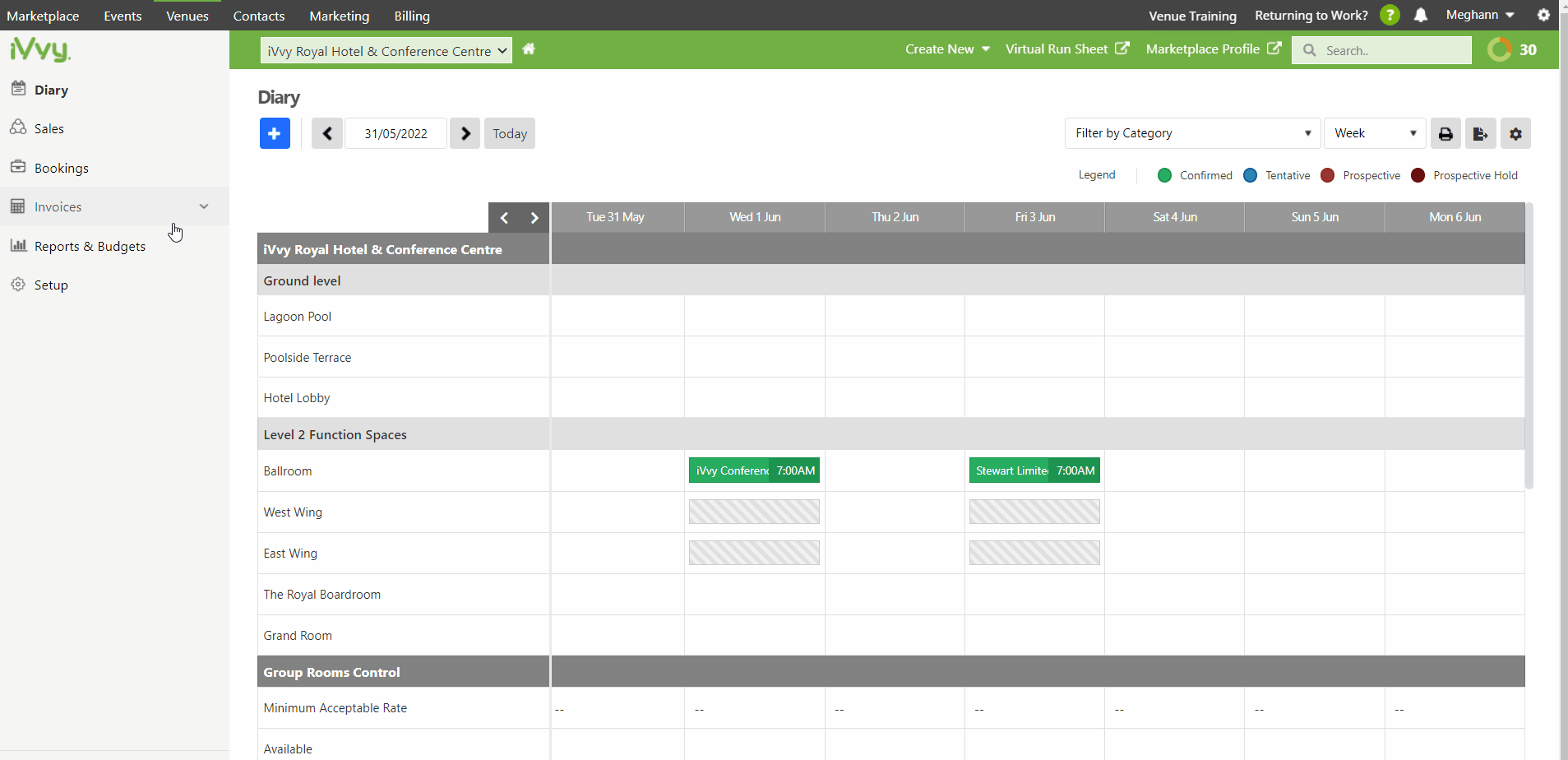Click the diary vertical scrollbar
Image resolution: width=1568 pixels, height=760 pixels.
(x=1529, y=345)
